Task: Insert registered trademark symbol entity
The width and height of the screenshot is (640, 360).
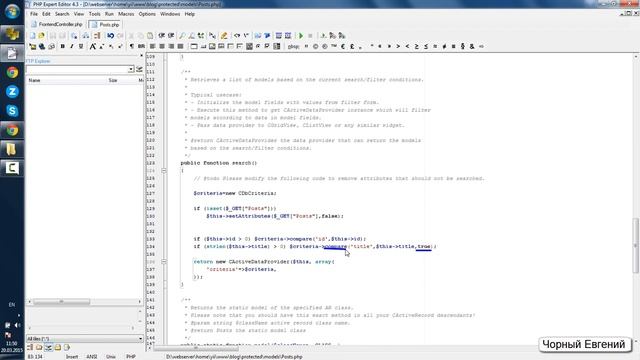Action: (x=324, y=47)
